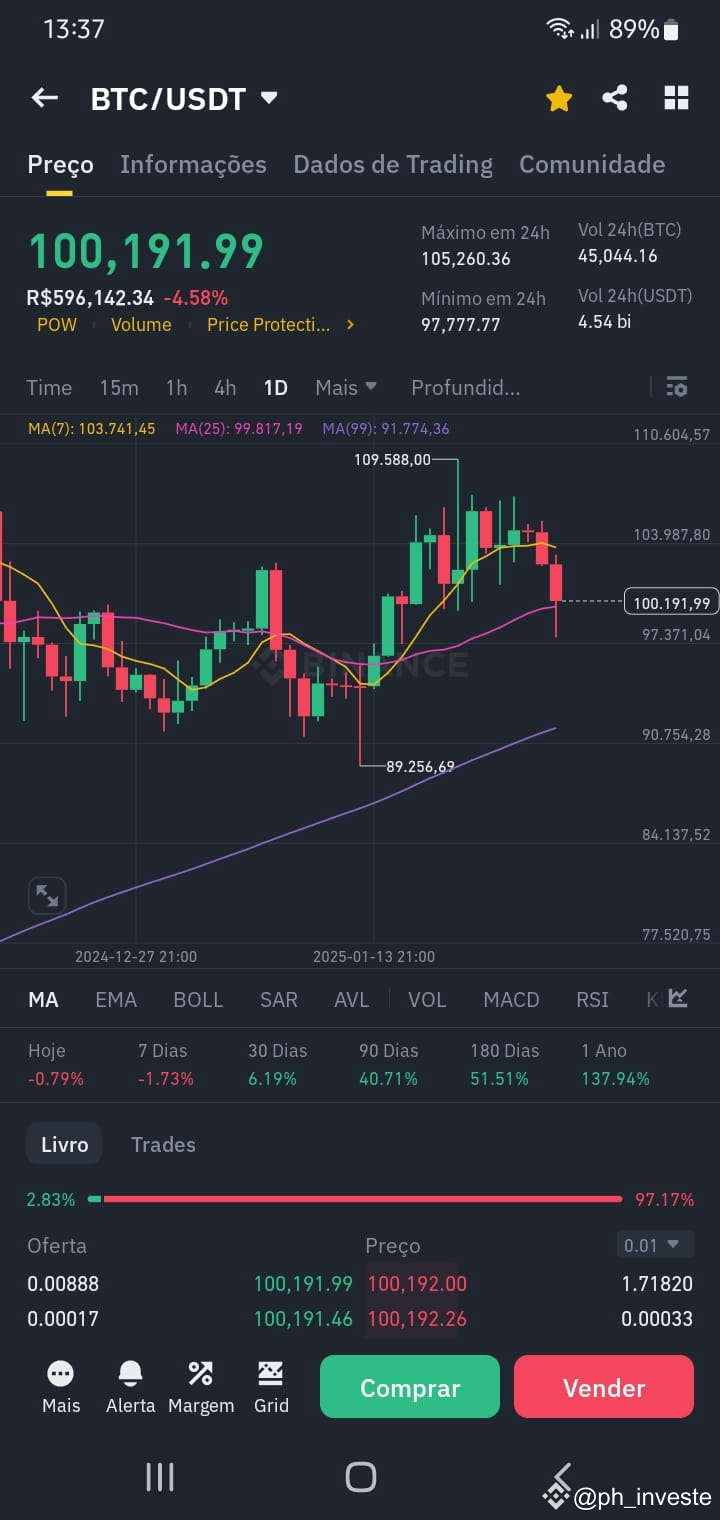The image size is (720, 1520).
Task: Select the 15m chart timeframe
Action: coord(119,387)
